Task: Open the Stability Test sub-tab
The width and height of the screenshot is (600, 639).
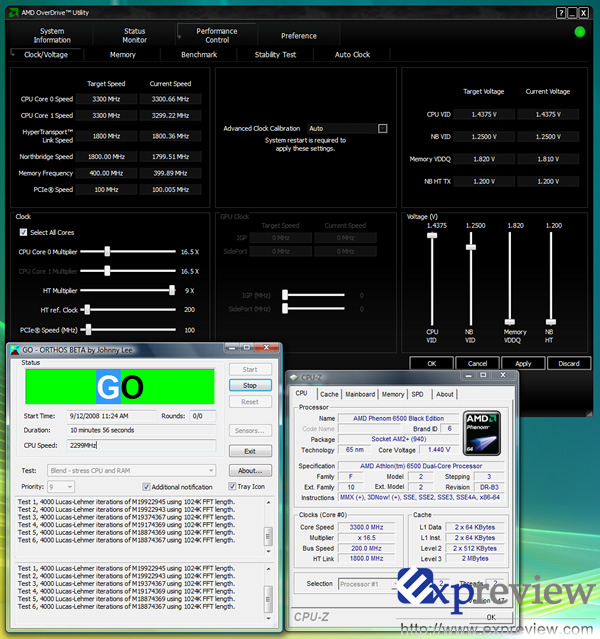Action: tap(275, 55)
